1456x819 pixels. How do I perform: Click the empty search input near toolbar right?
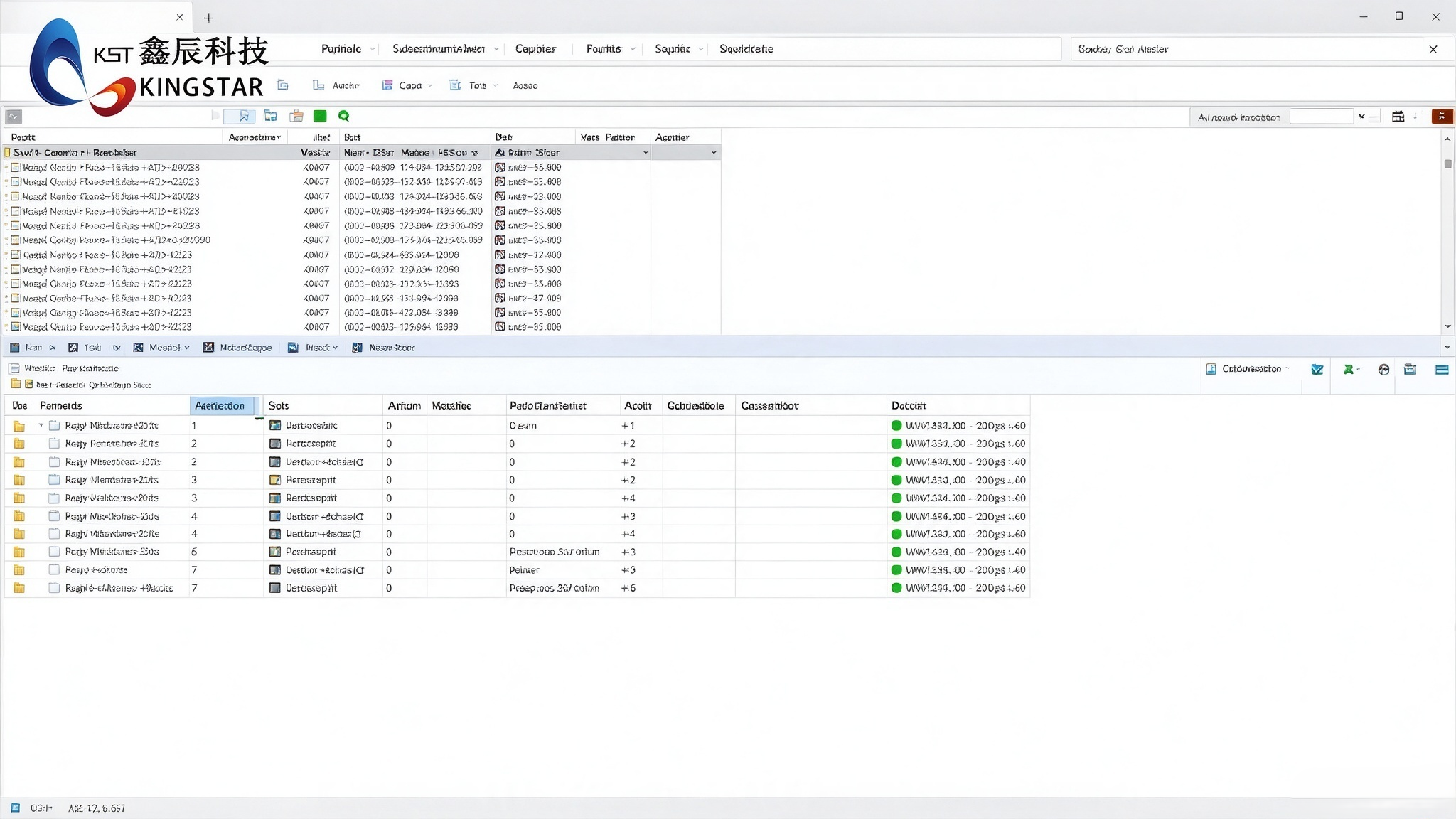click(1322, 117)
